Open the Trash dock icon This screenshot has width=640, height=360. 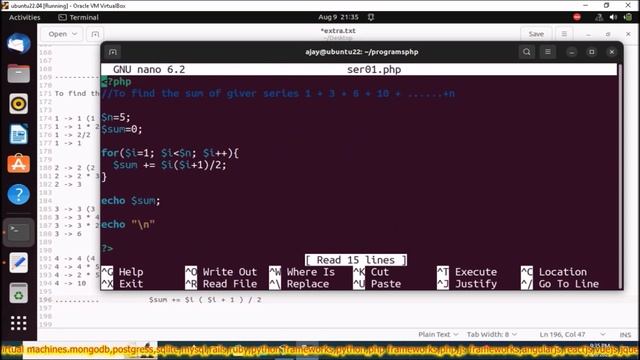coord(18,293)
